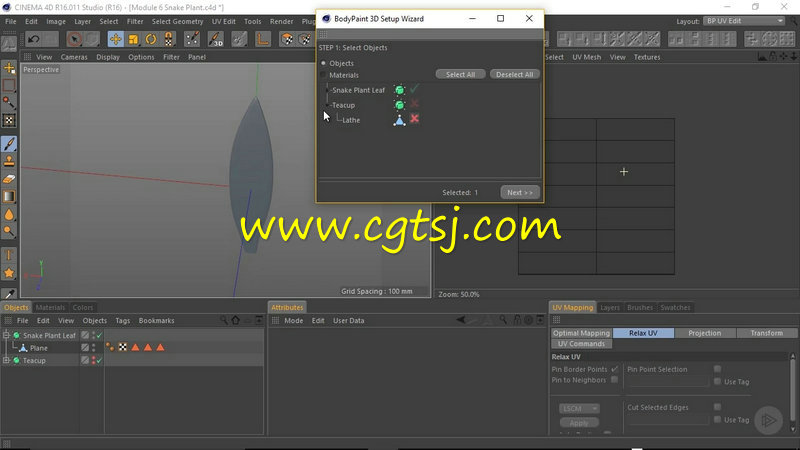Screen dimensions: 800x450
Task: Select Lathe row in wizard list
Action: point(351,120)
